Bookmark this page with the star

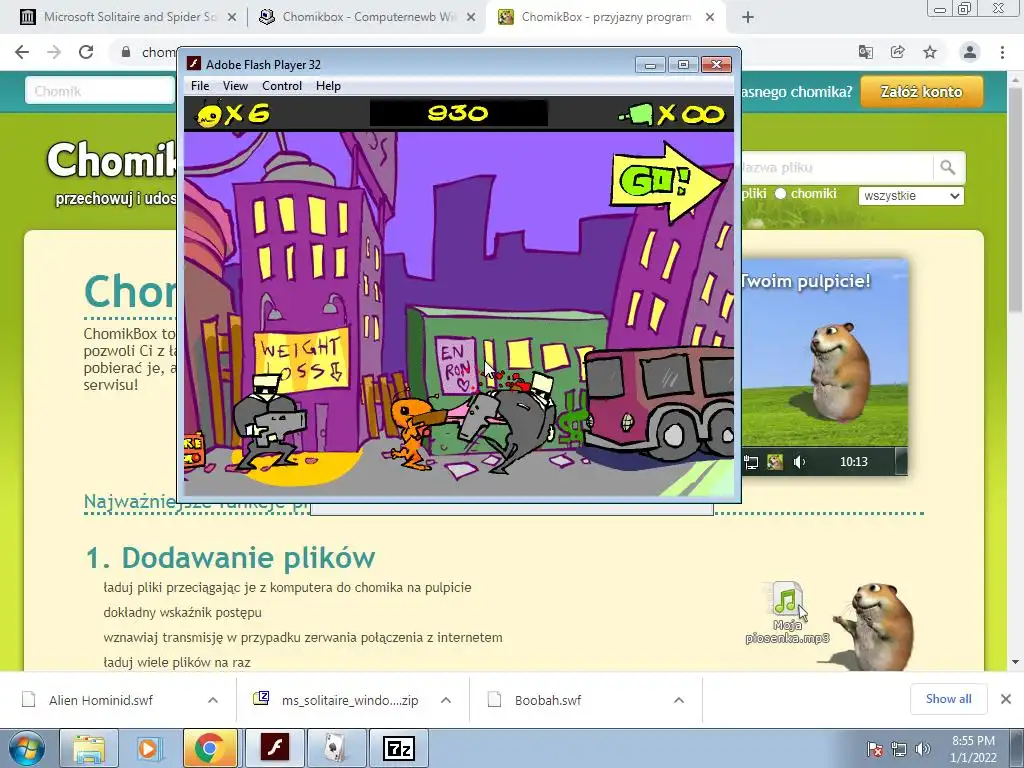pos(930,52)
